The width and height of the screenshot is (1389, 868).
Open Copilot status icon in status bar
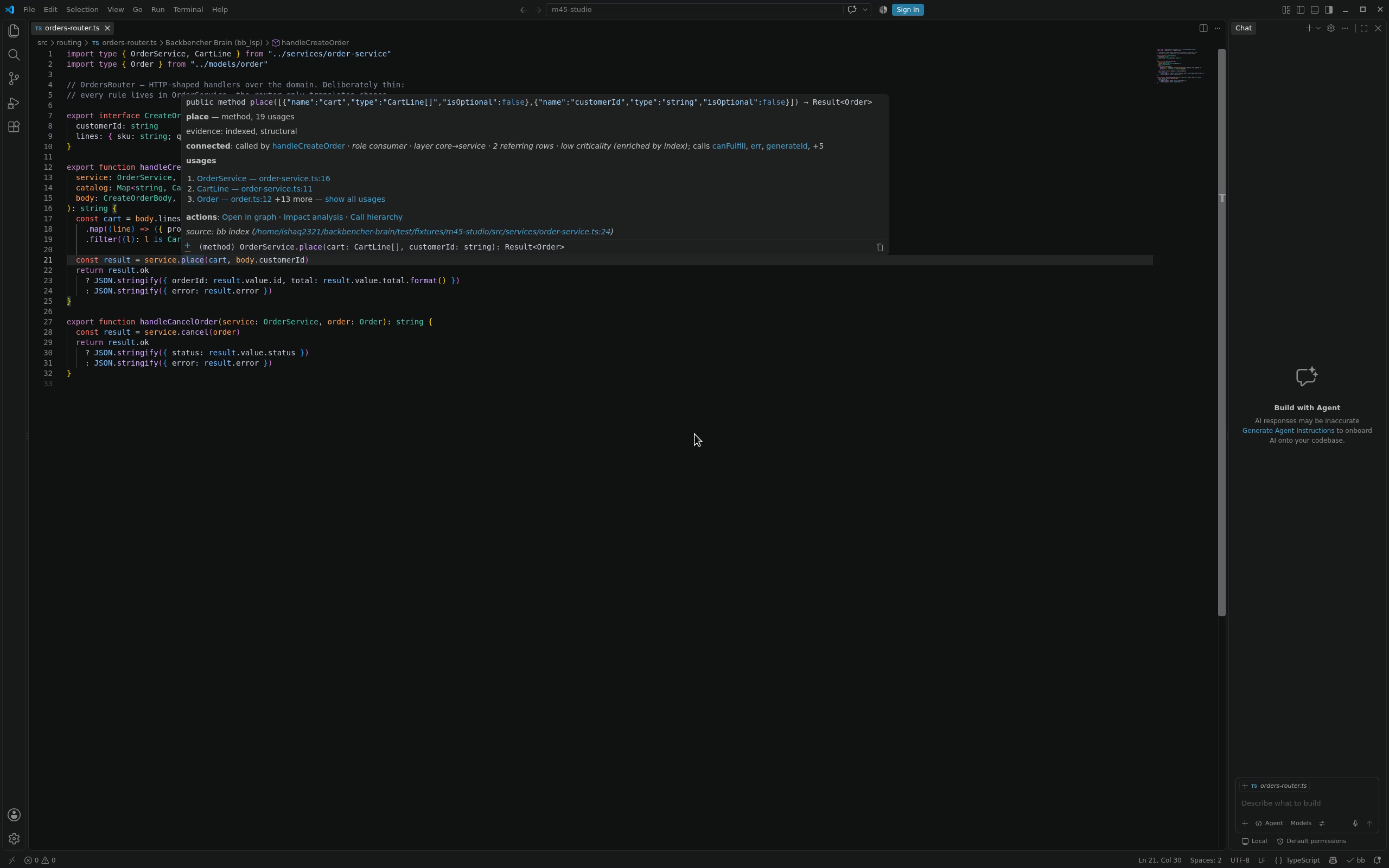(x=1333, y=860)
